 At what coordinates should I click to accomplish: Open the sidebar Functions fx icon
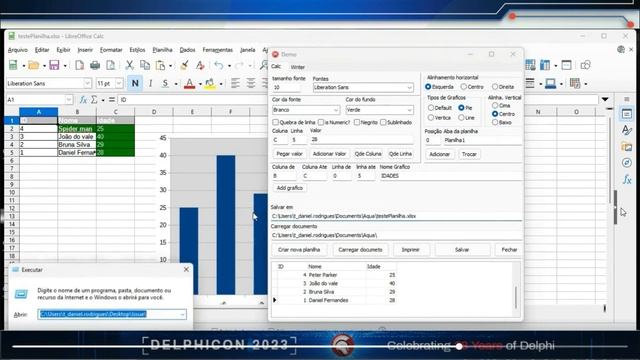coord(627,179)
